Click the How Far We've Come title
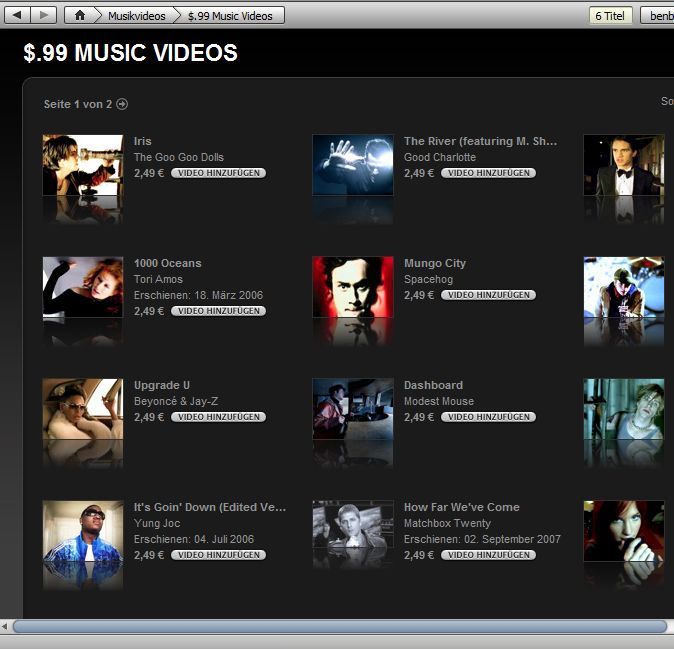Screen dimensions: 674x649 tap(462, 507)
